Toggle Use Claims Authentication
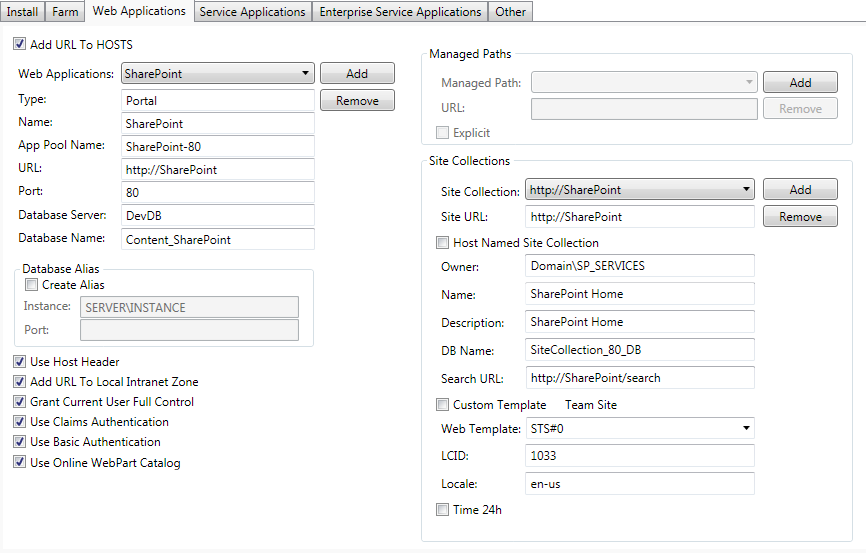 coord(20,422)
